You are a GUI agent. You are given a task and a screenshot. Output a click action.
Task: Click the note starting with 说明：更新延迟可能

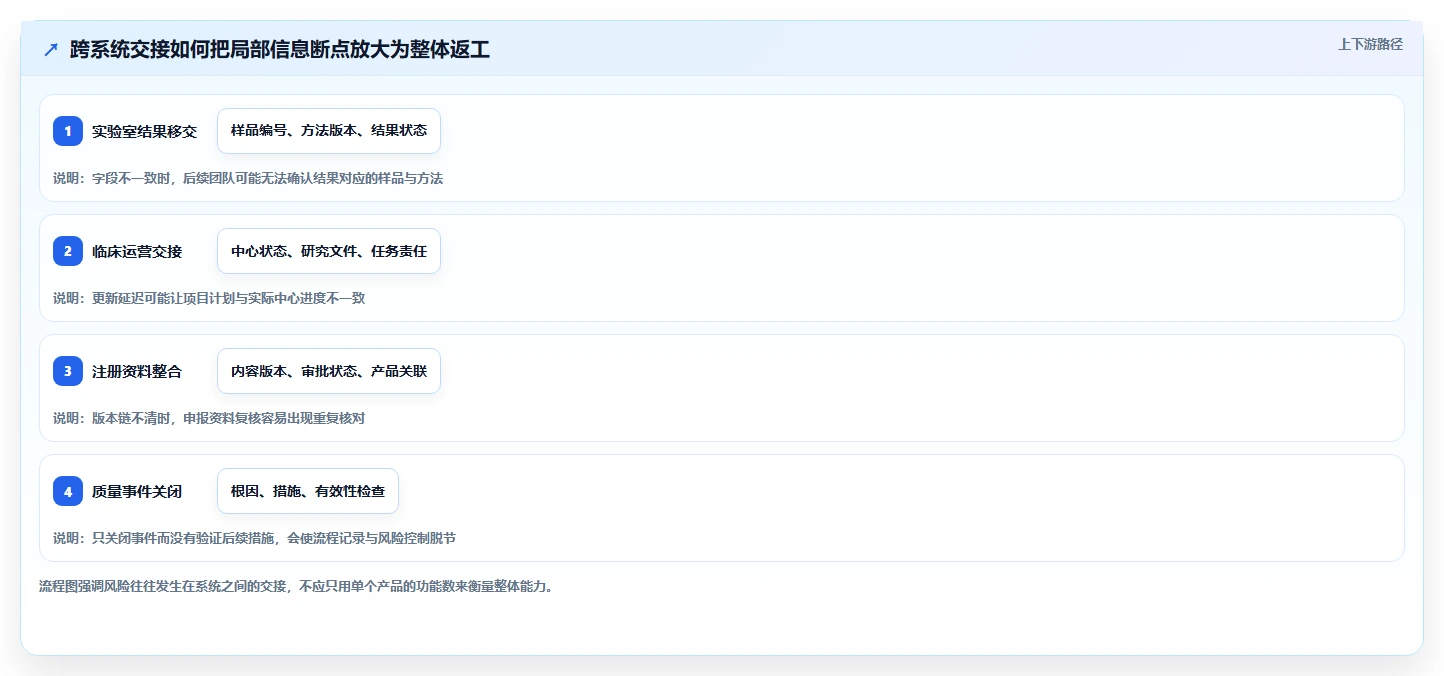point(209,298)
